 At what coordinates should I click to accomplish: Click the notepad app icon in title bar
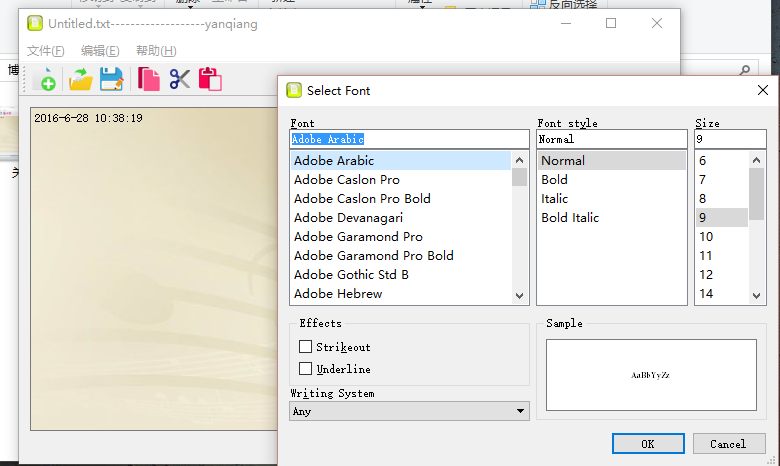point(35,23)
